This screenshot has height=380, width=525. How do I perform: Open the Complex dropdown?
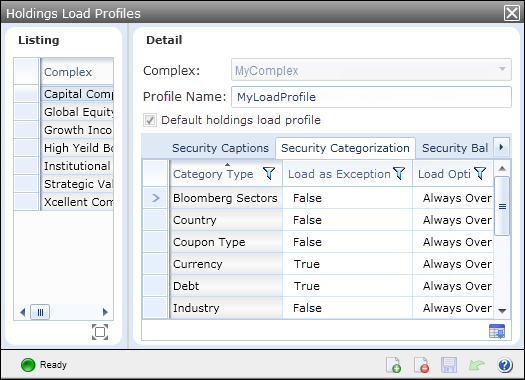[371, 70]
